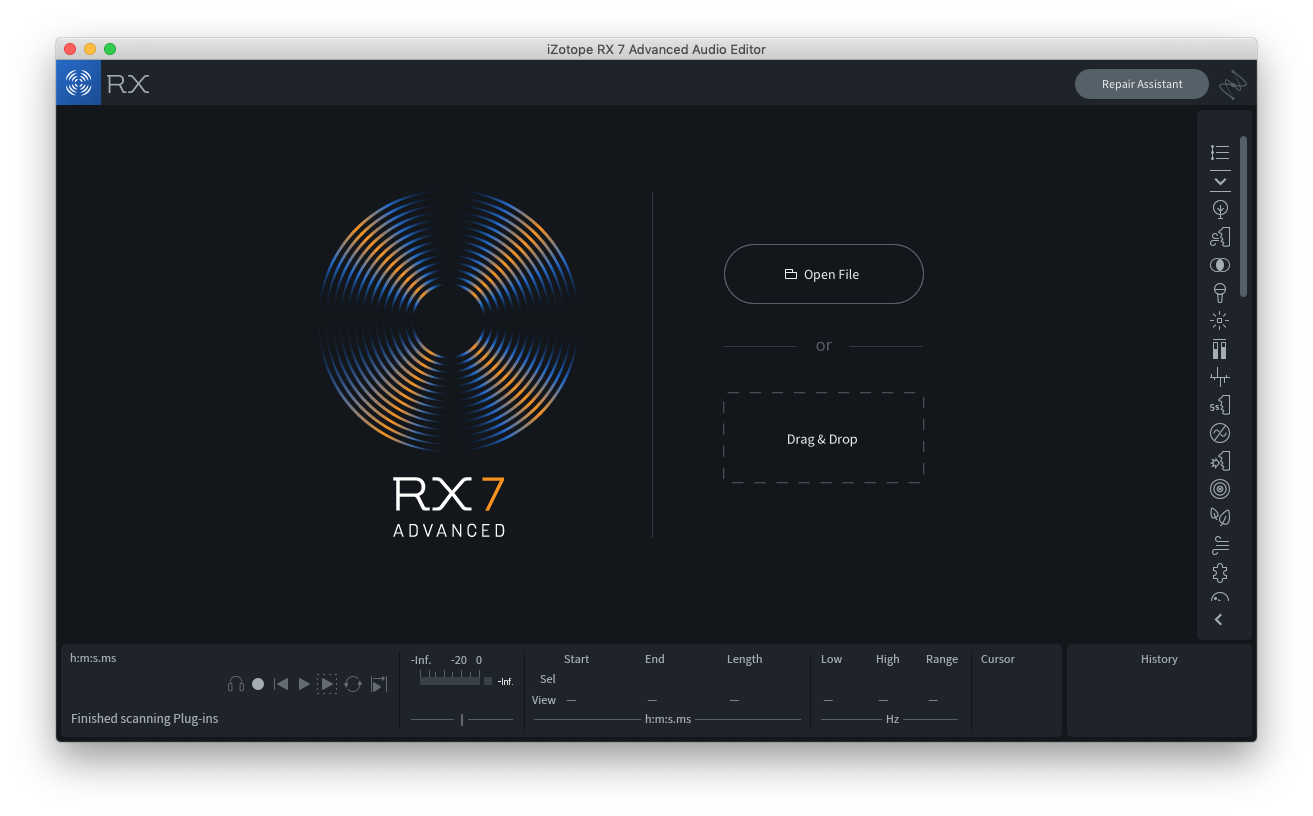Click the Play Selection button
1313x816 pixels.
327,684
